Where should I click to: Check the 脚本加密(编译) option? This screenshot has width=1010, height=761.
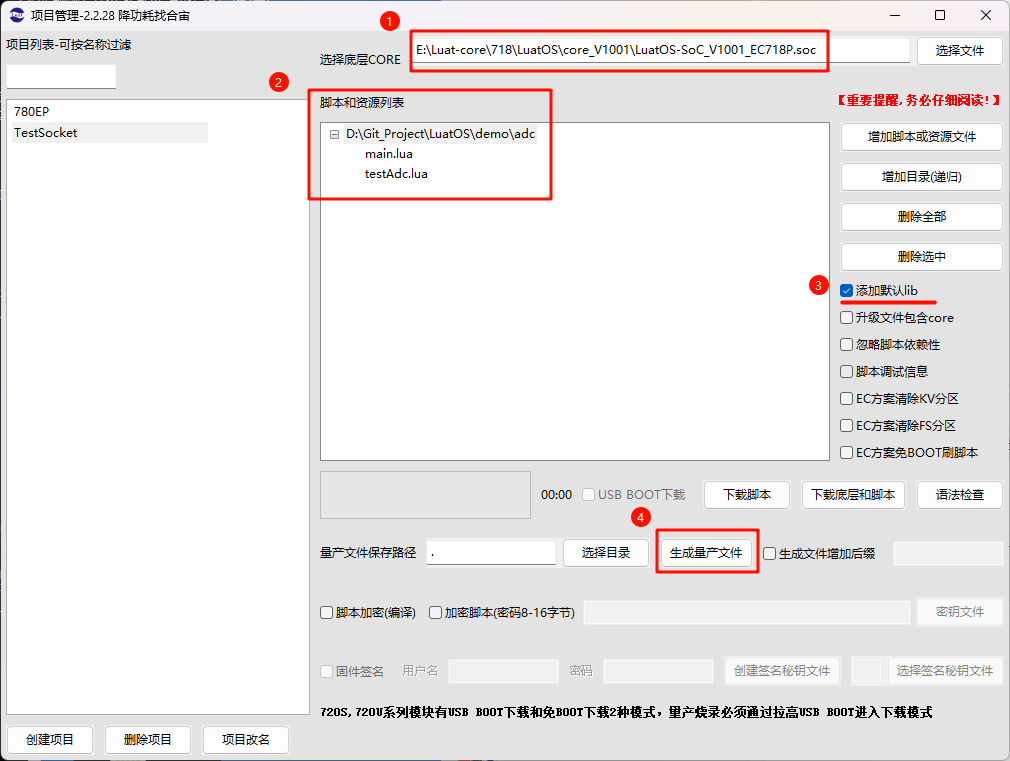pos(326,612)
